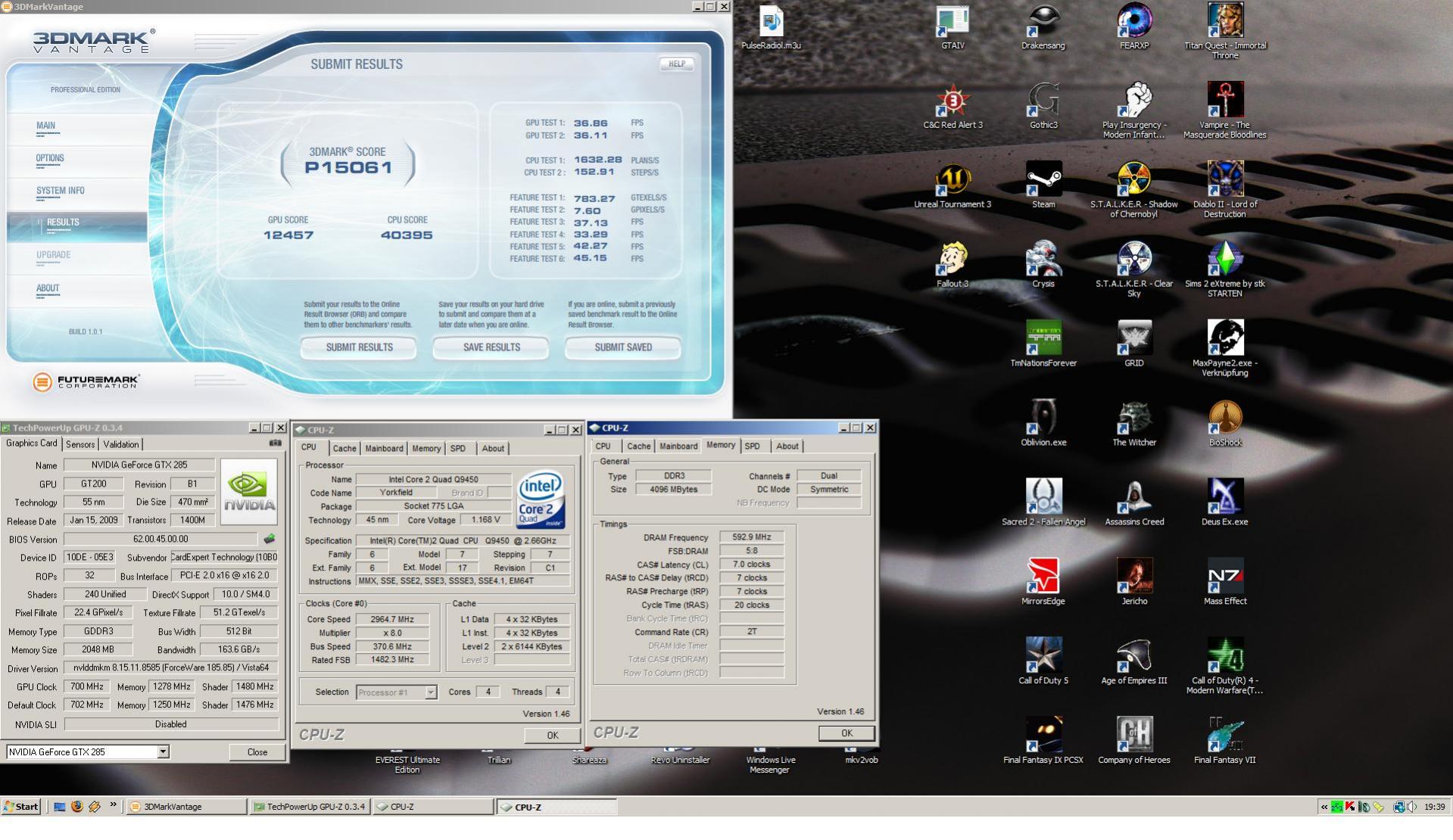Activate TechPowerUp GPU-Z taskbar button
This screenshot has height=840, width=1453.
click(309, 806)
